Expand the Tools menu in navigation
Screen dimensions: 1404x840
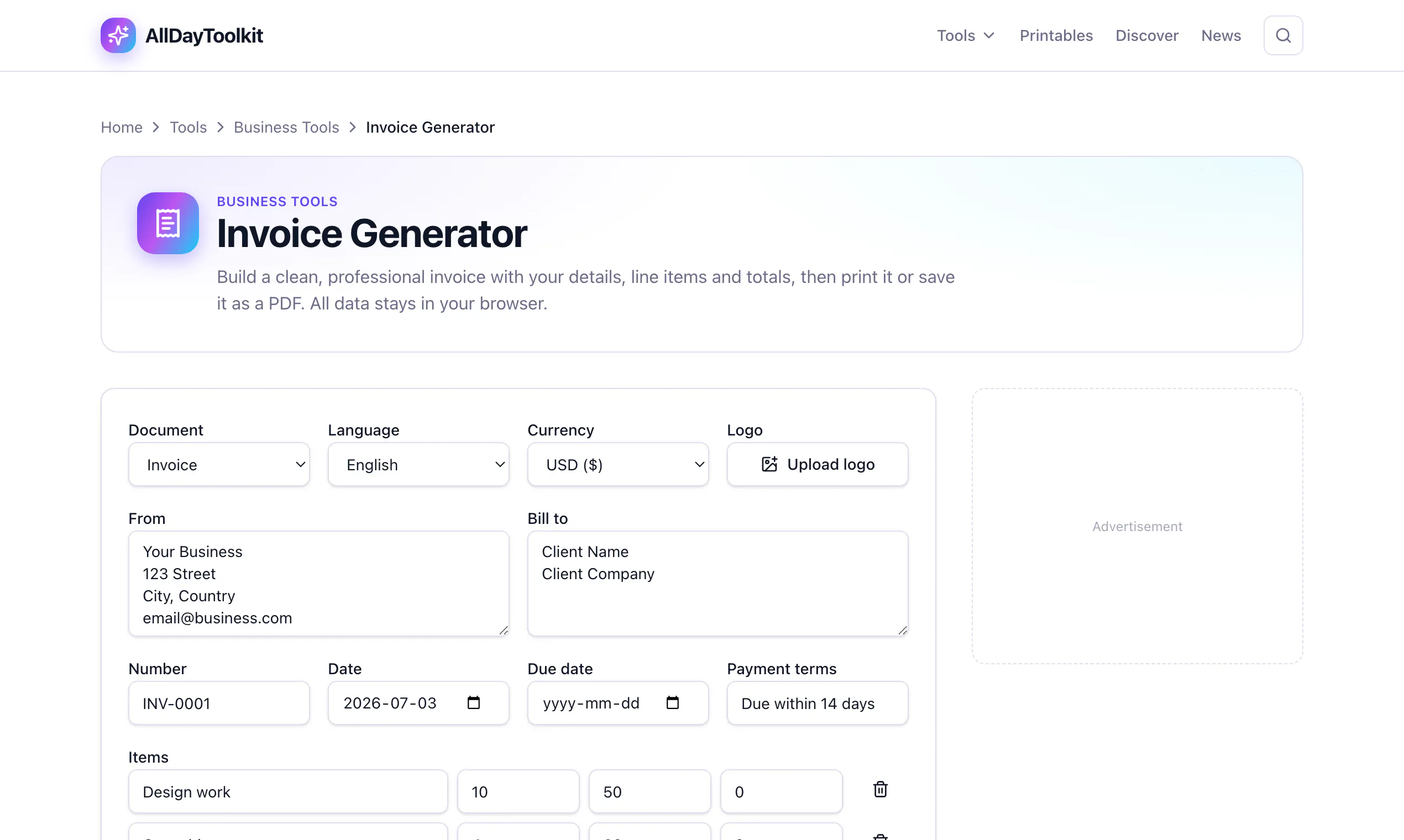966,35
